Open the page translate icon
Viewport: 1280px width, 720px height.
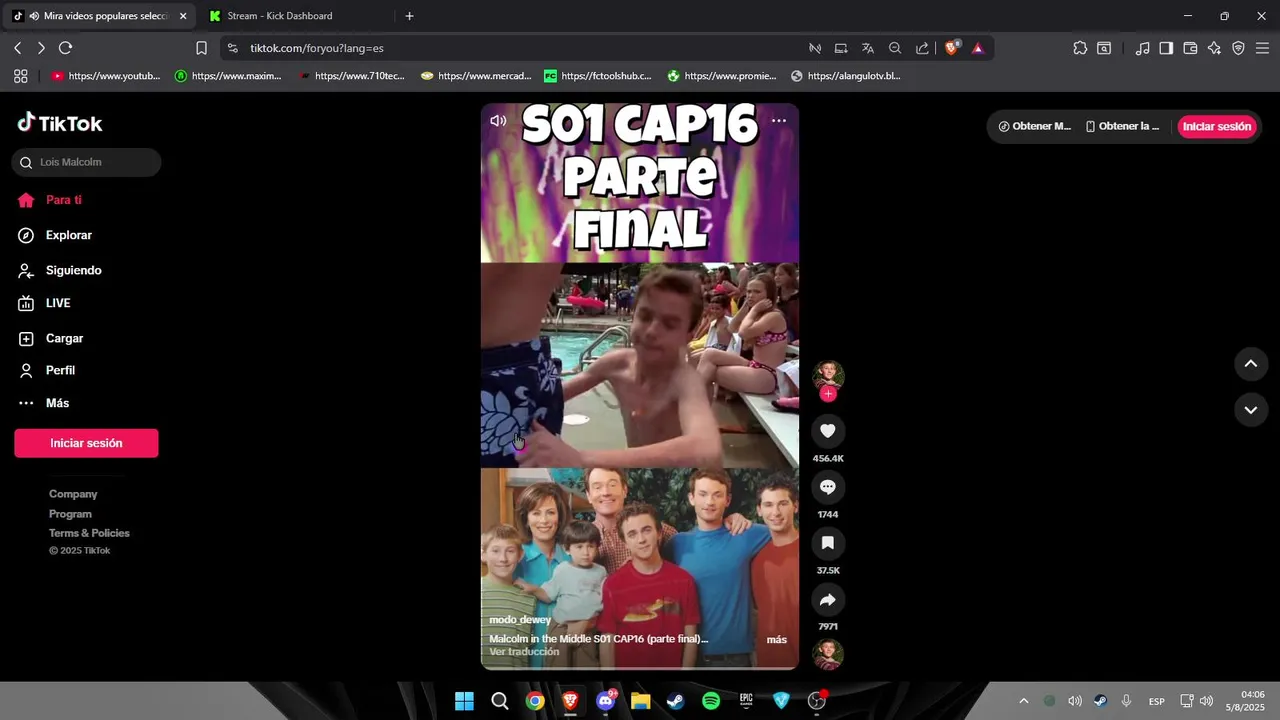point(868,48)
